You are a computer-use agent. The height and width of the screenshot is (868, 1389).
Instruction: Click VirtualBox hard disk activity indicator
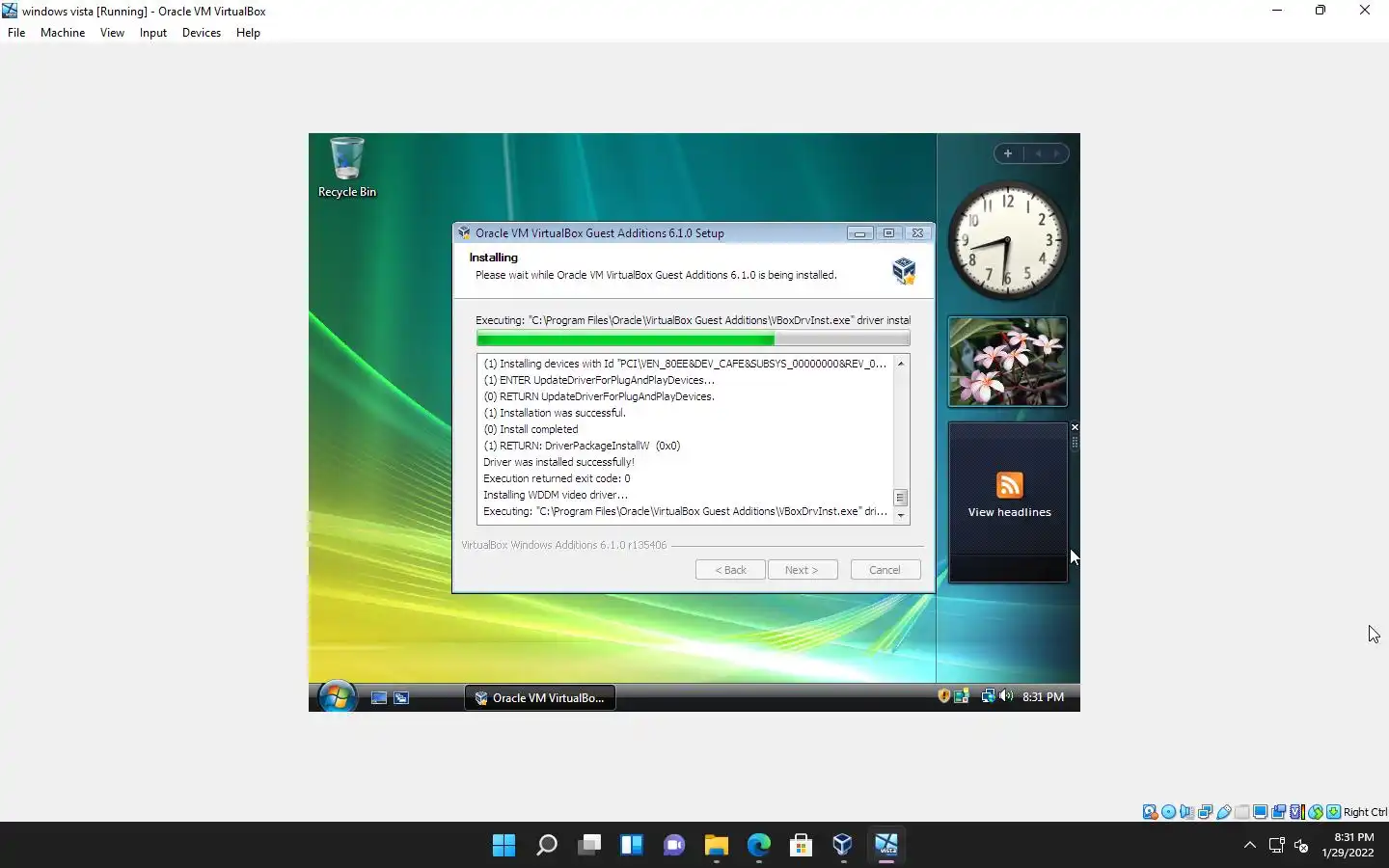(x=1150, y=812)
